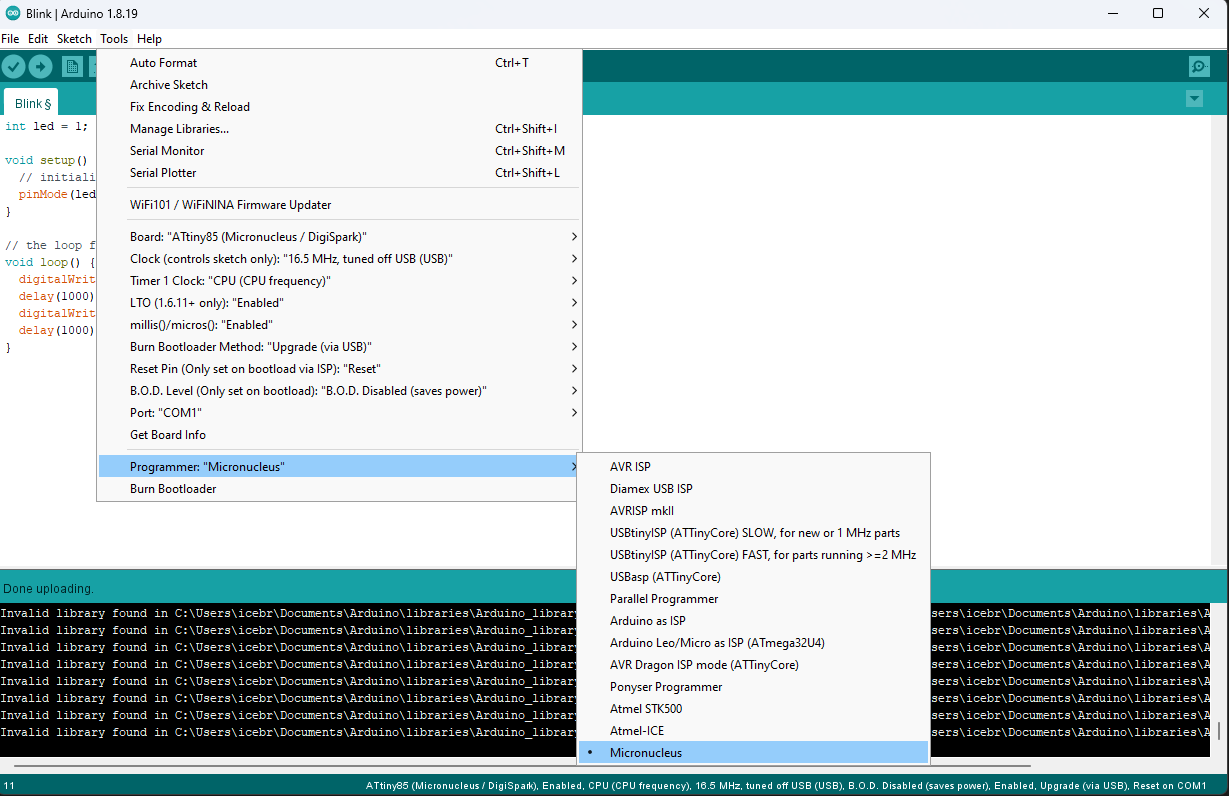Screen dimensions: 1229x796
Task: Open the File menu
Action: click(10, 39)
